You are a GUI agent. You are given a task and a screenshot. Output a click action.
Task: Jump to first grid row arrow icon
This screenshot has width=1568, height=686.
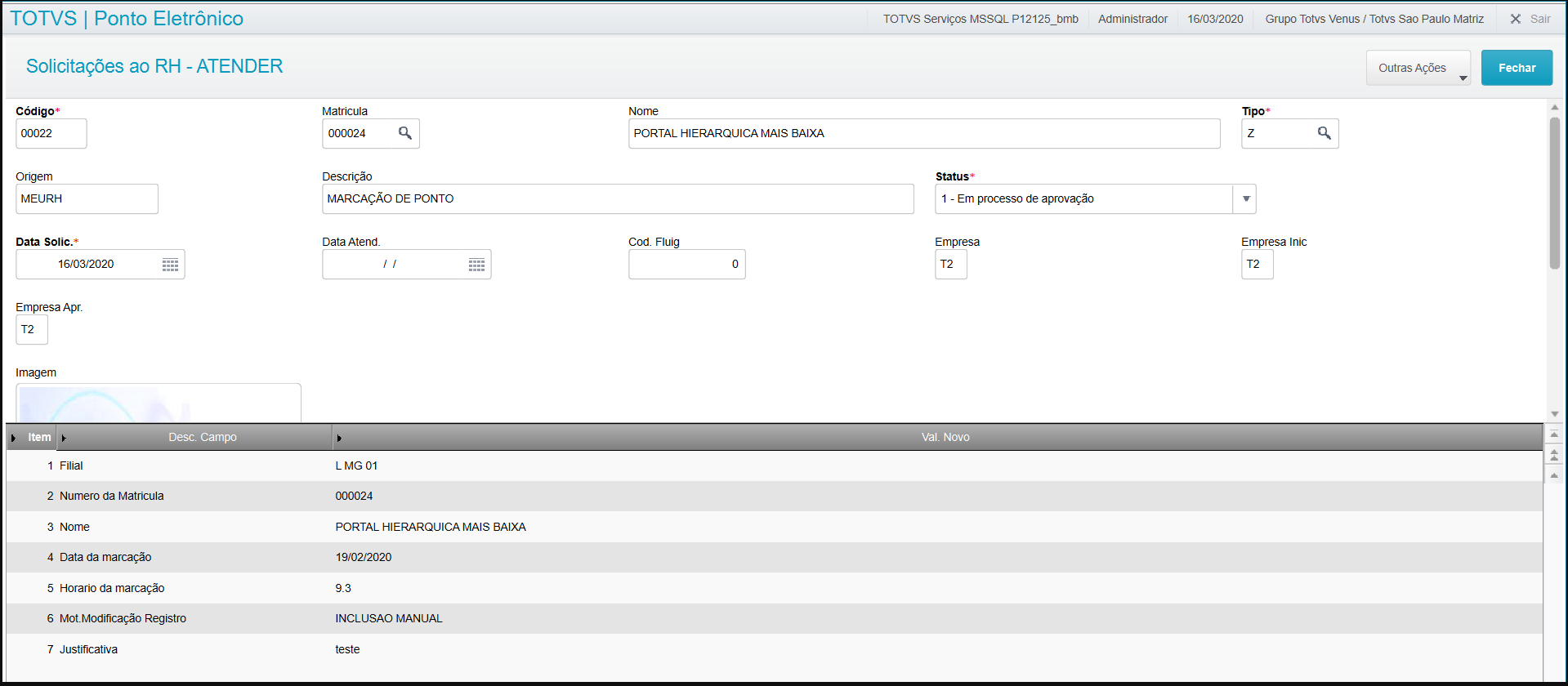(1554, 435)
